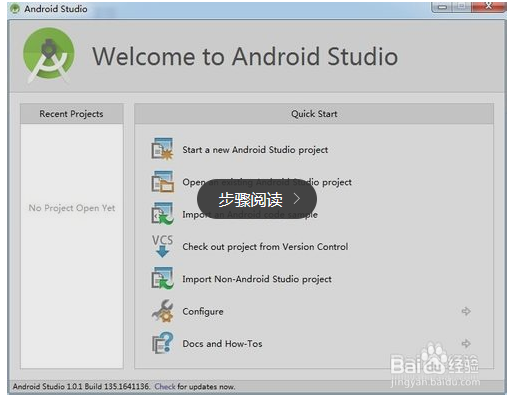The width and height of the screenshot is (509, 400).
Task: Click the small Android Studio title bar icon
Action: 15,9
